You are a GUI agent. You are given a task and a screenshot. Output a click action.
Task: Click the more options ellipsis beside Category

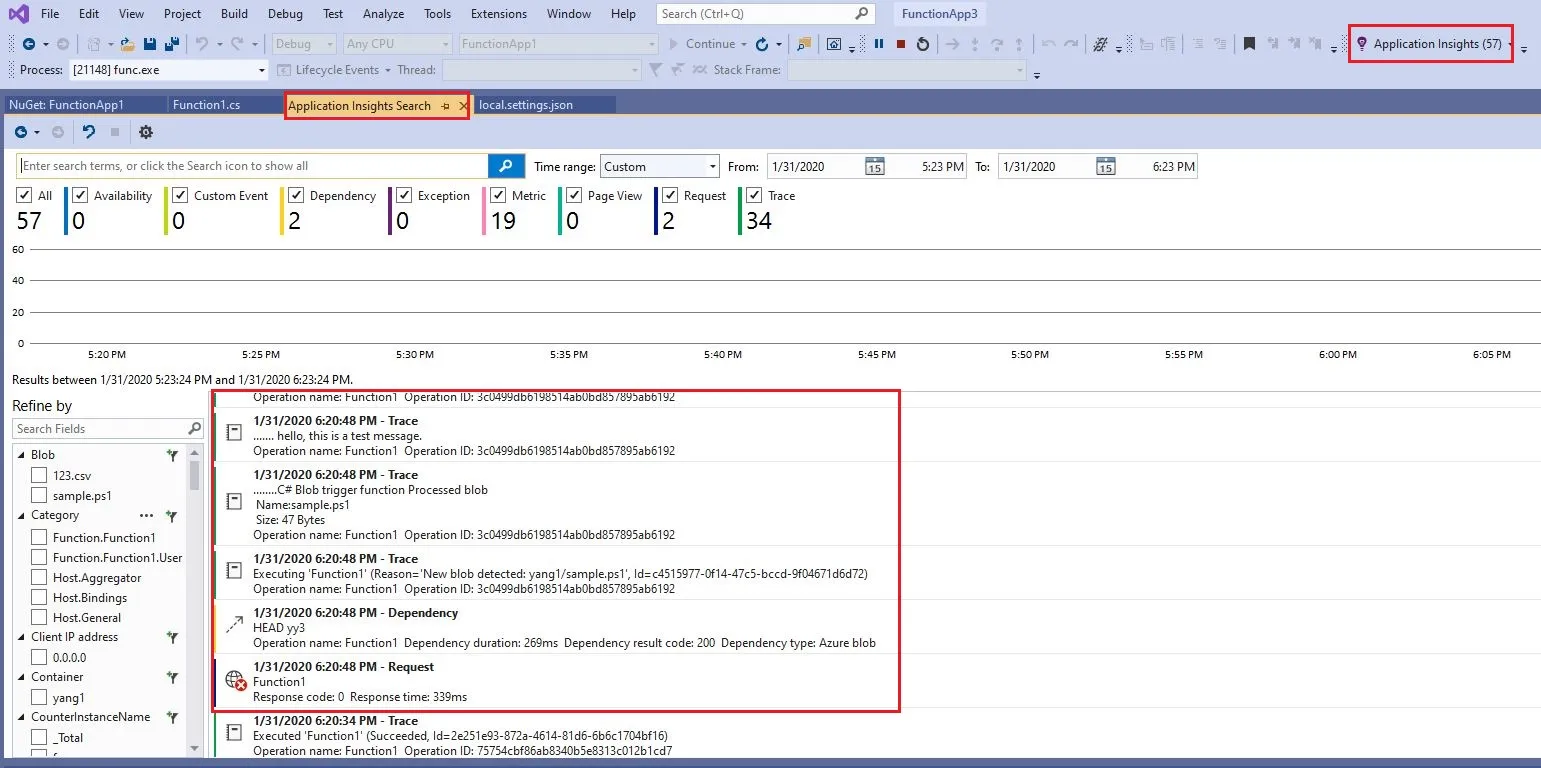(x=147, y=516)
